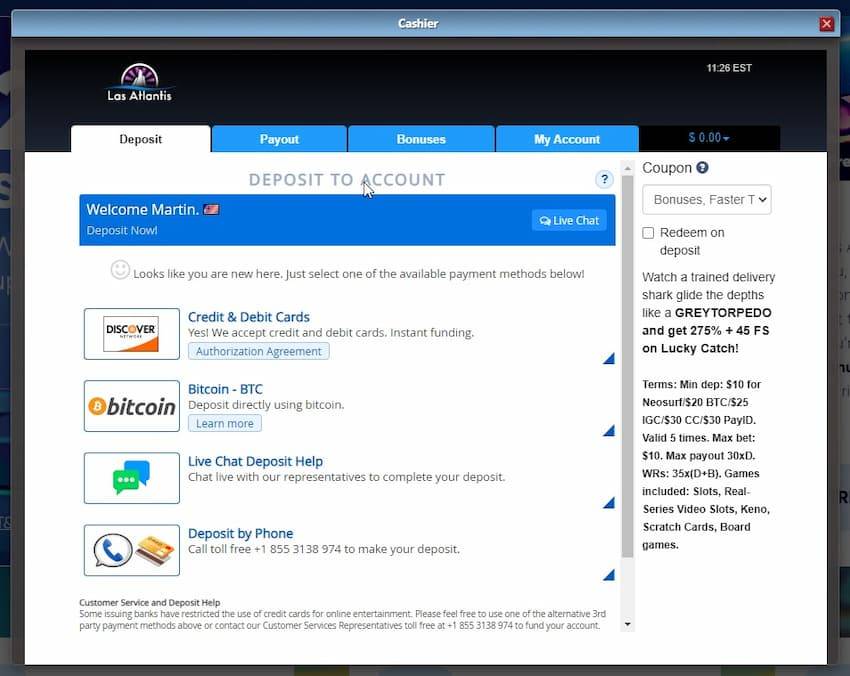Expand the Credit & Debit Cards corner arrow

pyautogui.click(x=608, y=359)
